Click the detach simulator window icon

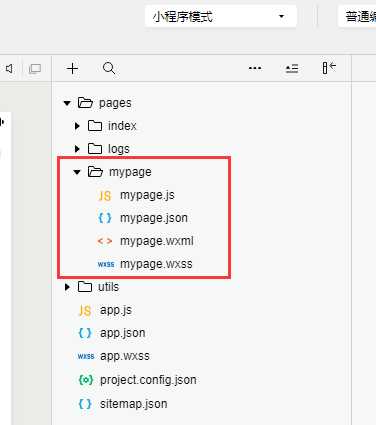tap(35, 69)
